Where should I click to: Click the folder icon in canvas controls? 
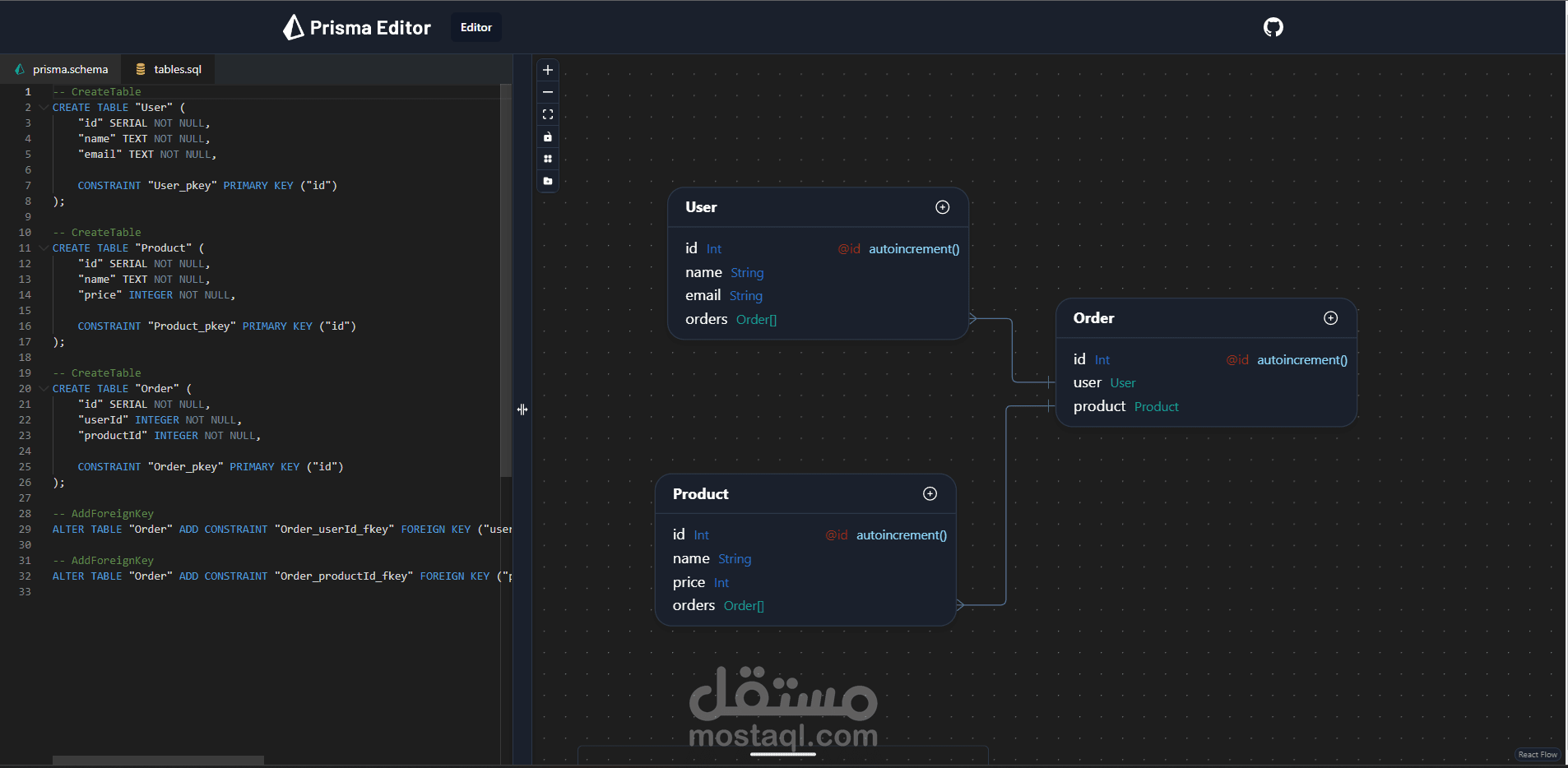(548, 181)
